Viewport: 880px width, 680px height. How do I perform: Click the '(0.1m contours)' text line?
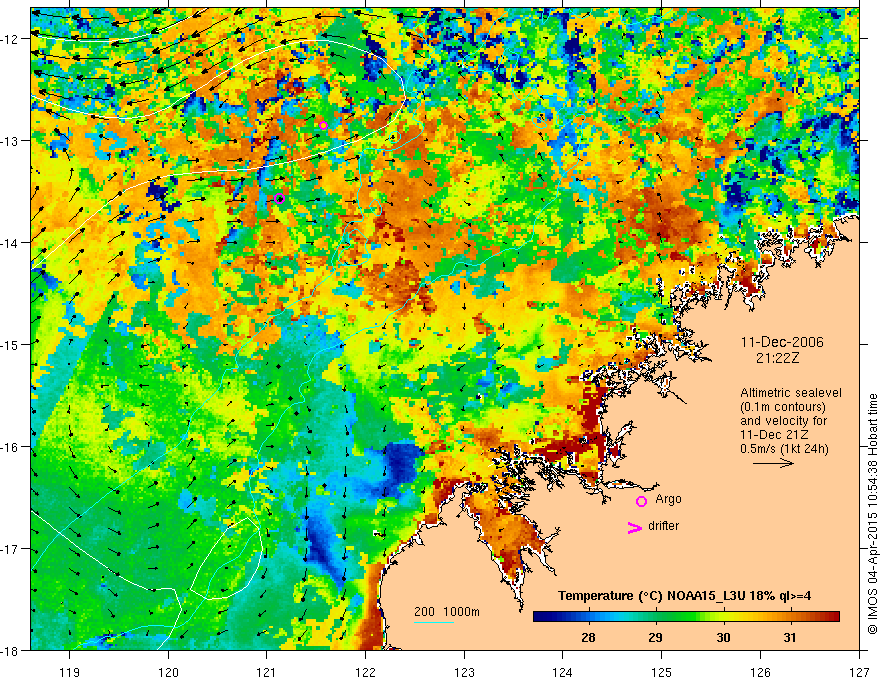[x=783, y=407]
